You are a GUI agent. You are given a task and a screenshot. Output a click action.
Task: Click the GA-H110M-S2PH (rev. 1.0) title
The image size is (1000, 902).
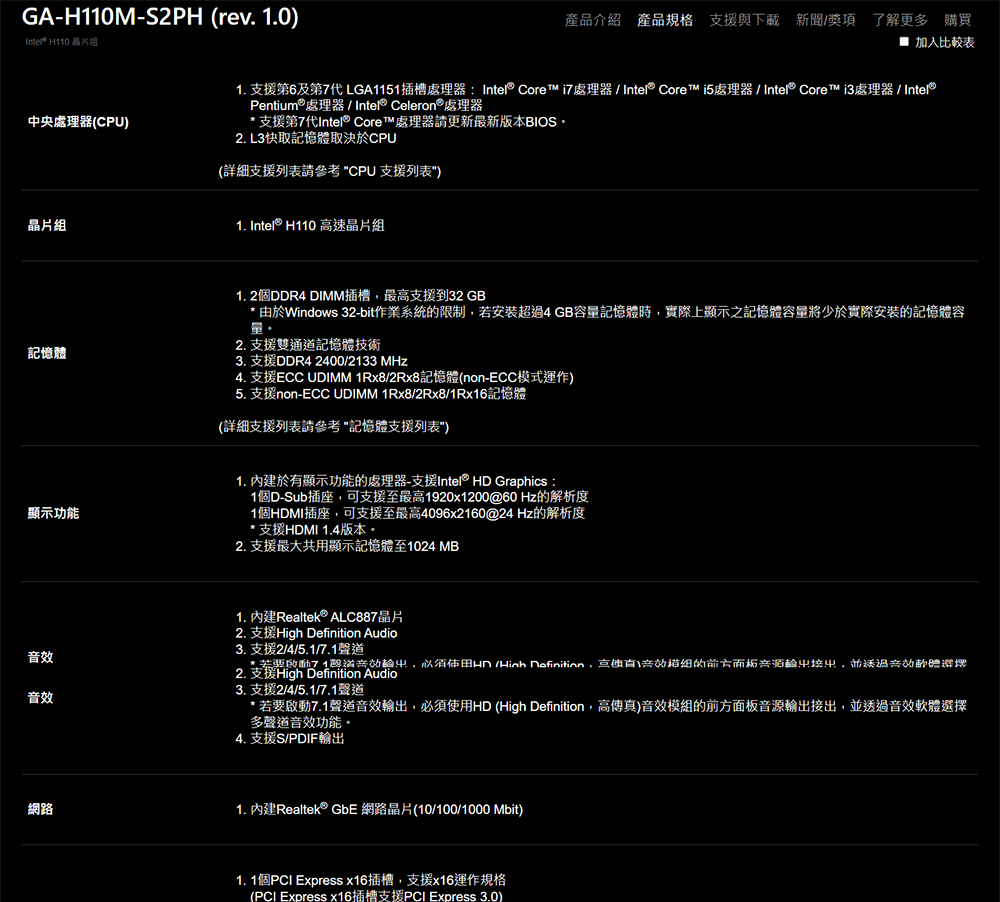pos(160,17)
